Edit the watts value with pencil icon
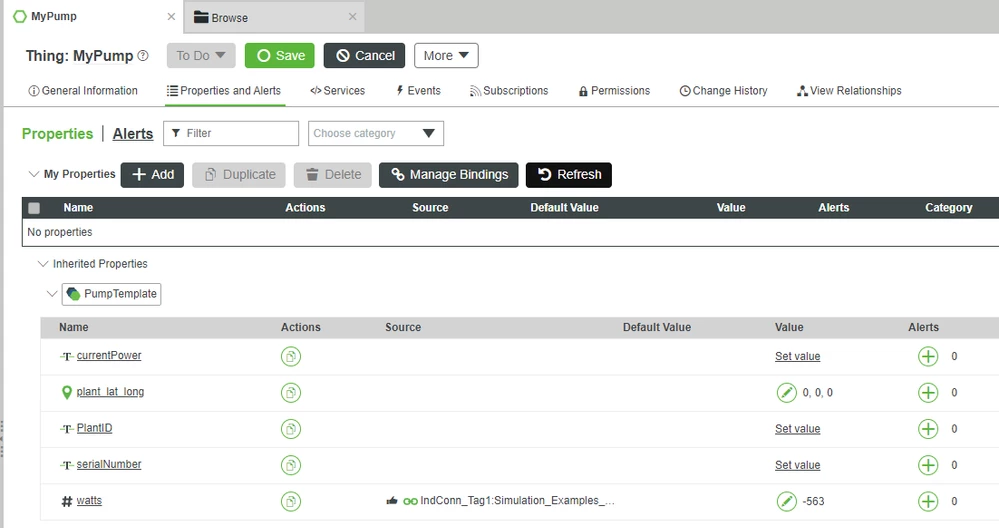 point(787,501)
